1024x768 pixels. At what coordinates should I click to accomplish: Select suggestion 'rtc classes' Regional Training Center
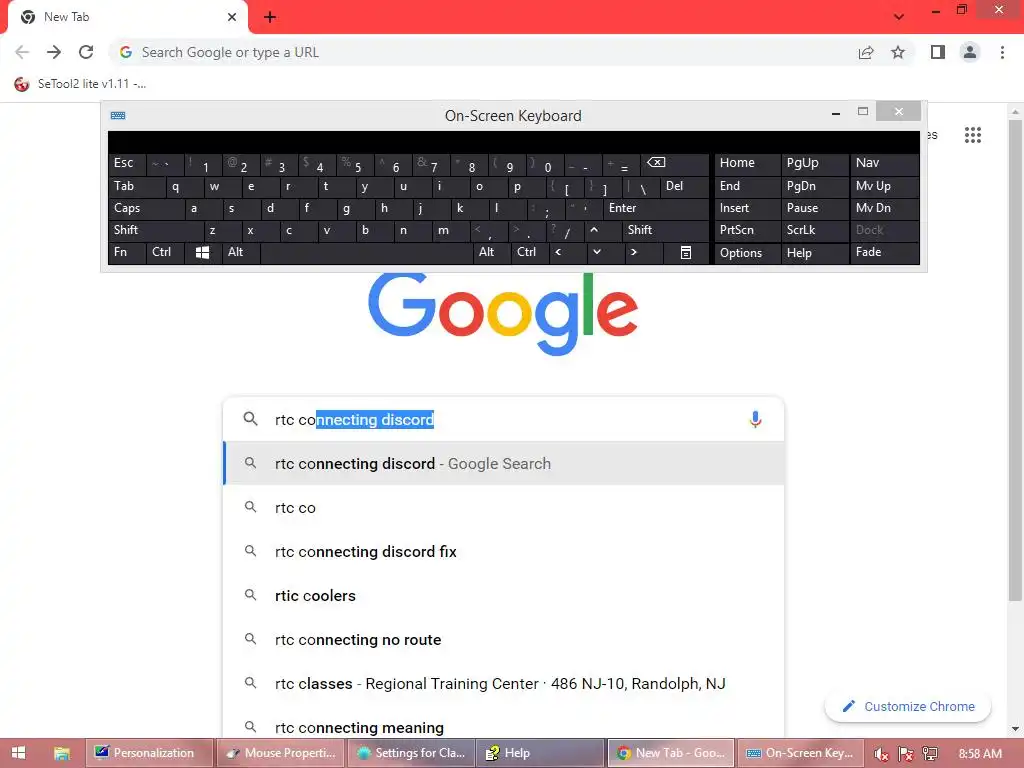click(503, 684)
